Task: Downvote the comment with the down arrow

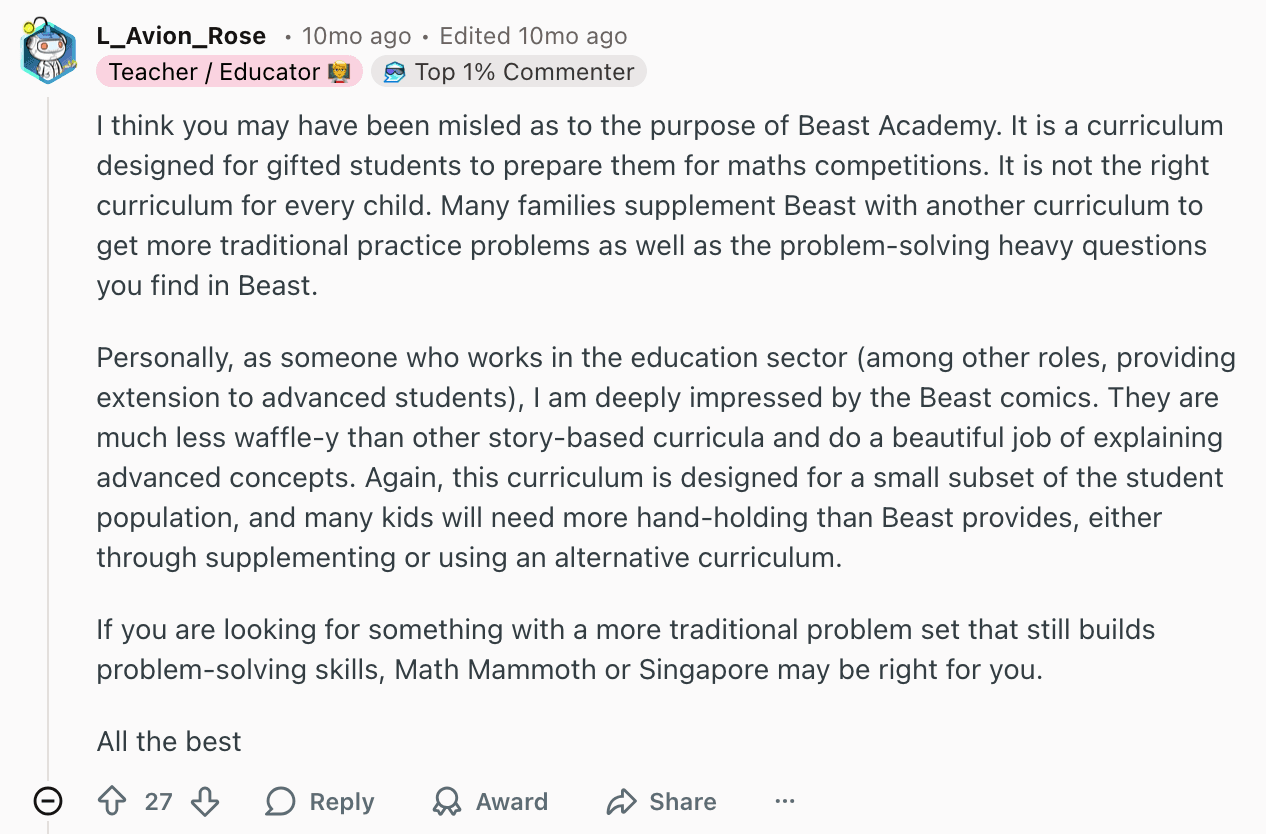Action: tap(203, 801)
